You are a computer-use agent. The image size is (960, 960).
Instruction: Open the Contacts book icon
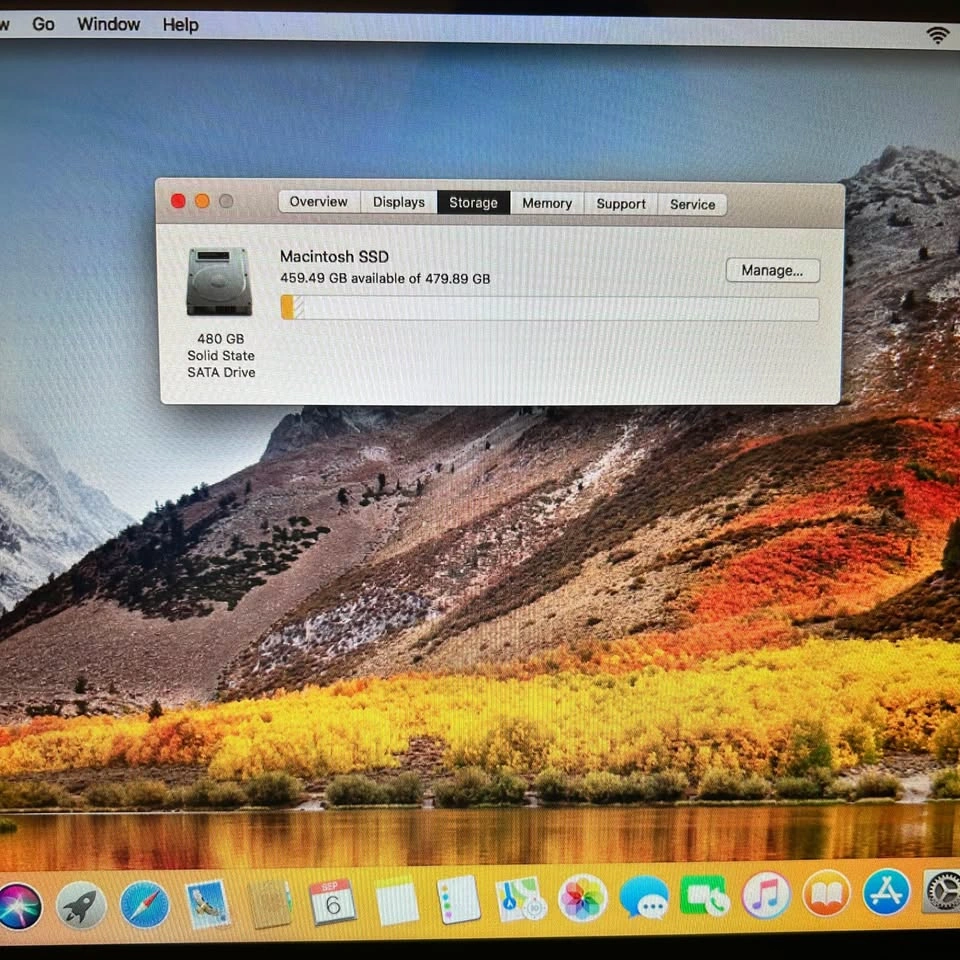[269, 904]
